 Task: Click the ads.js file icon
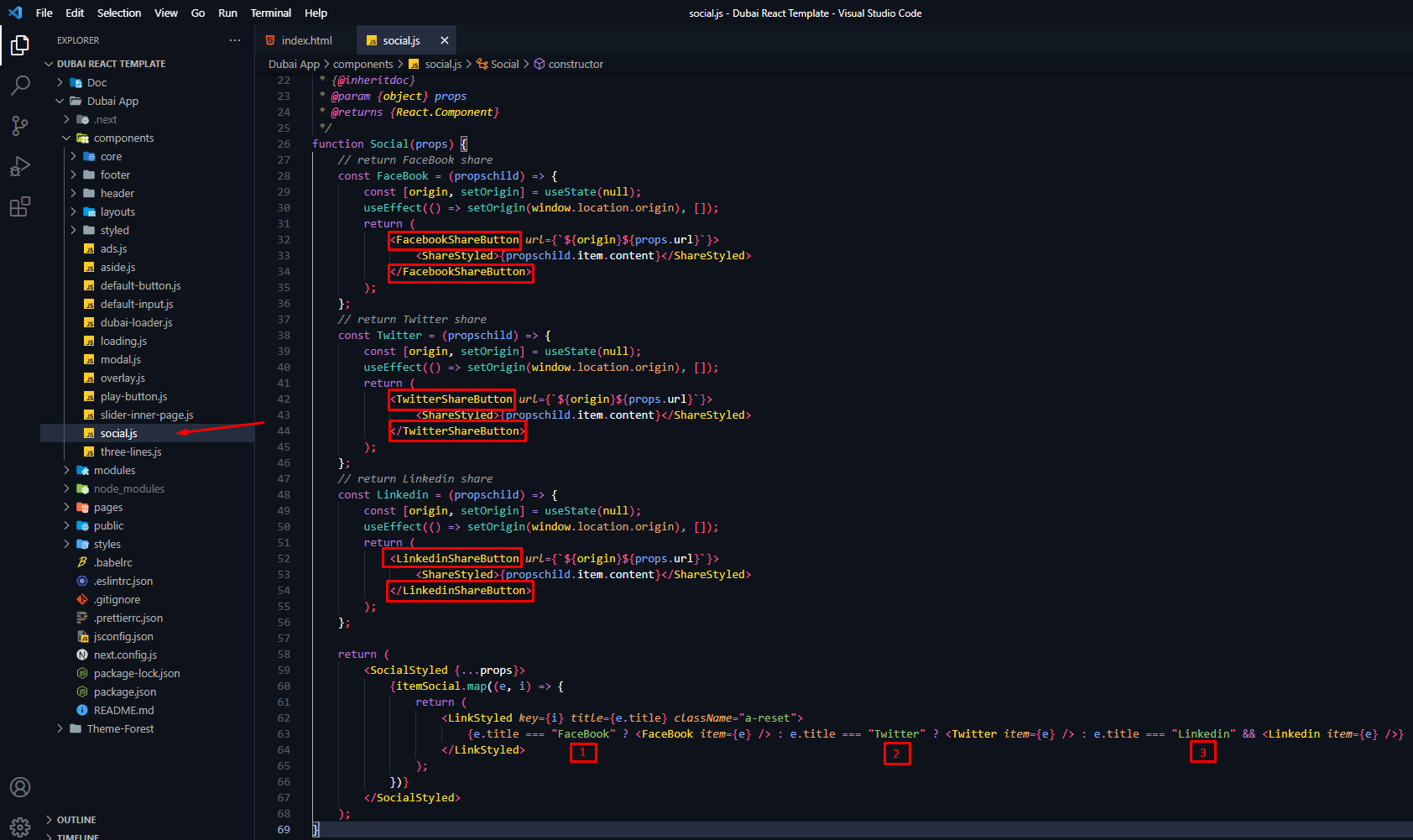(x=89, y=249)
